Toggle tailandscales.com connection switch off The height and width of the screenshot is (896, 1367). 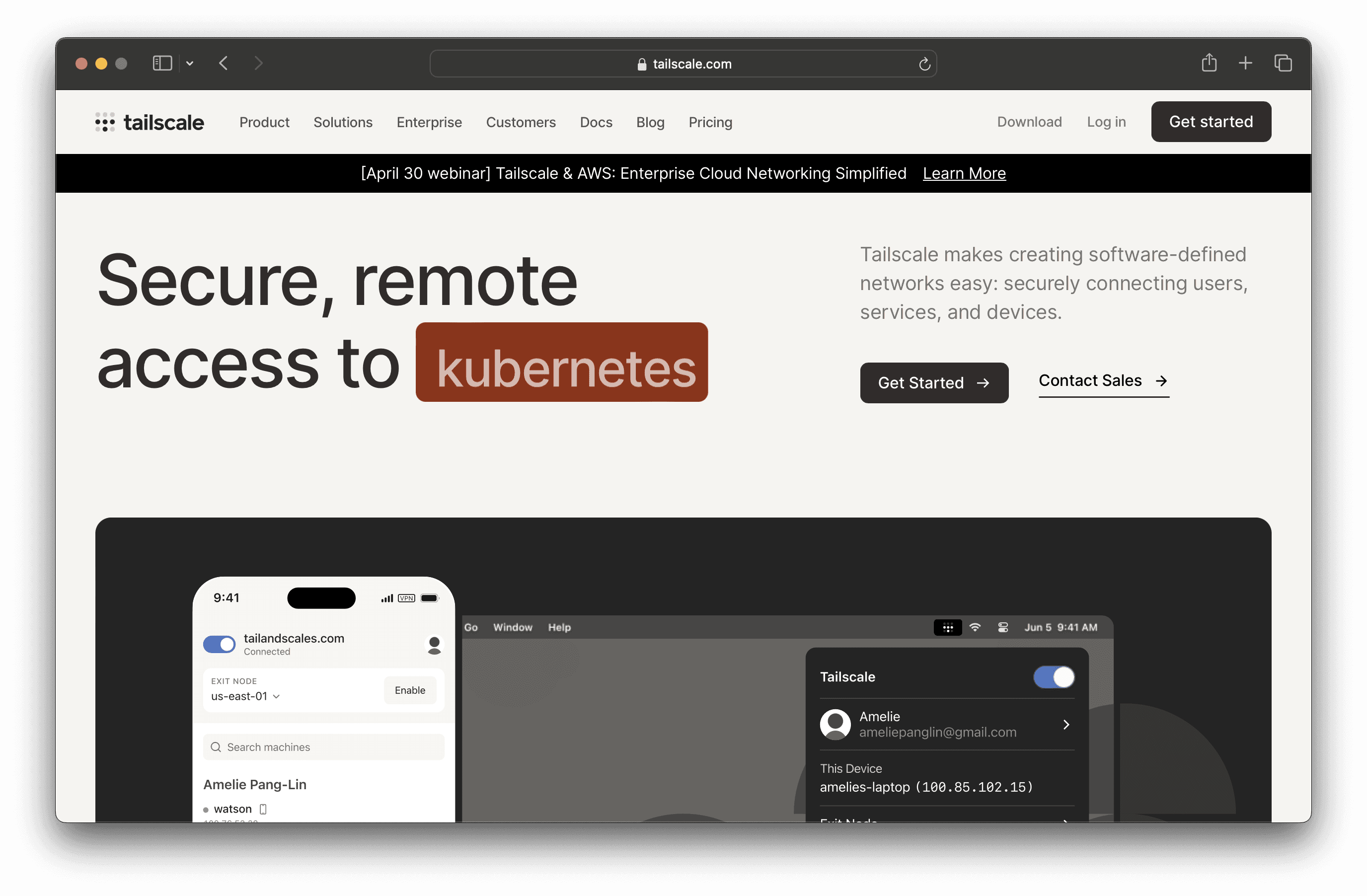(x=220, y=644)
